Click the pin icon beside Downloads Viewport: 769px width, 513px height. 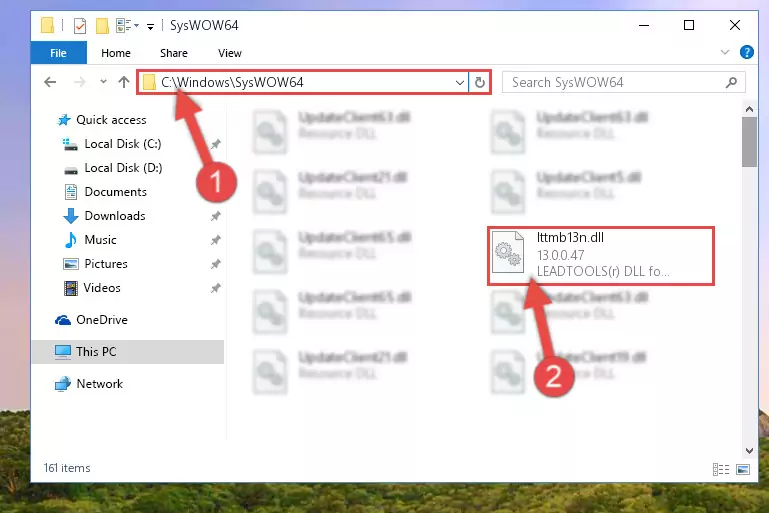click(x=215, y=216)
